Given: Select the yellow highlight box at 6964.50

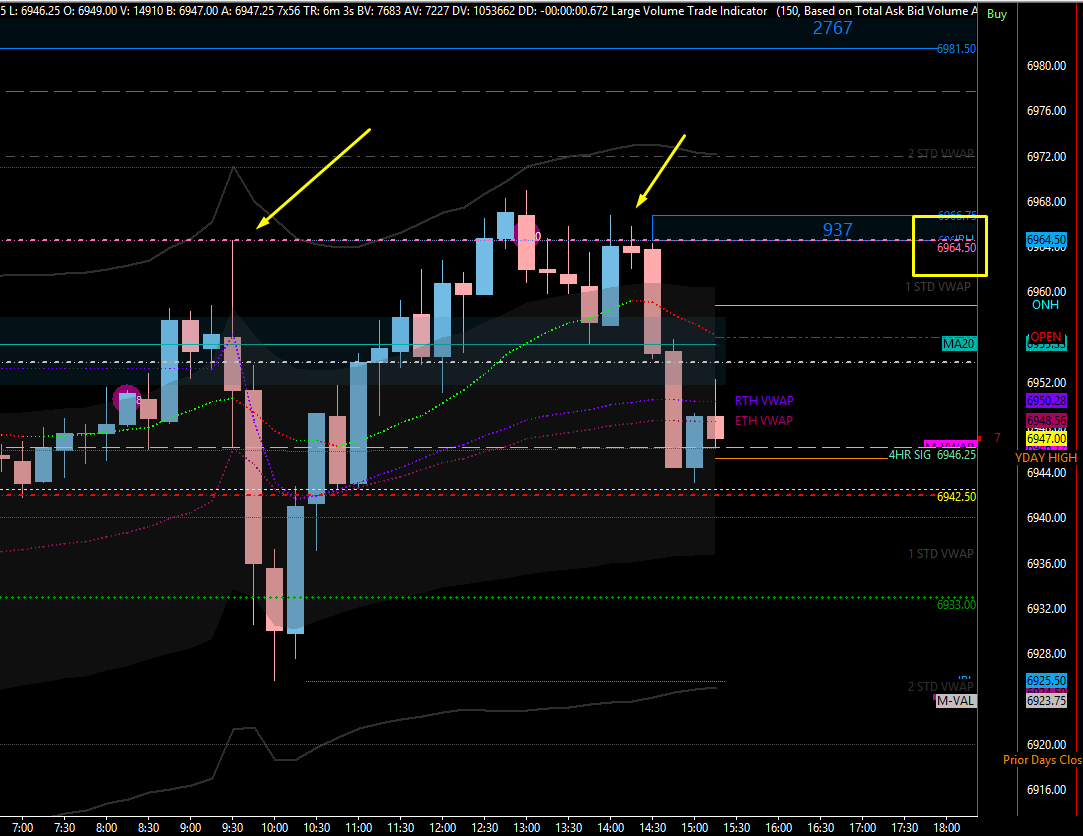Looking at the screenshot, I should (x=949, y=245).
